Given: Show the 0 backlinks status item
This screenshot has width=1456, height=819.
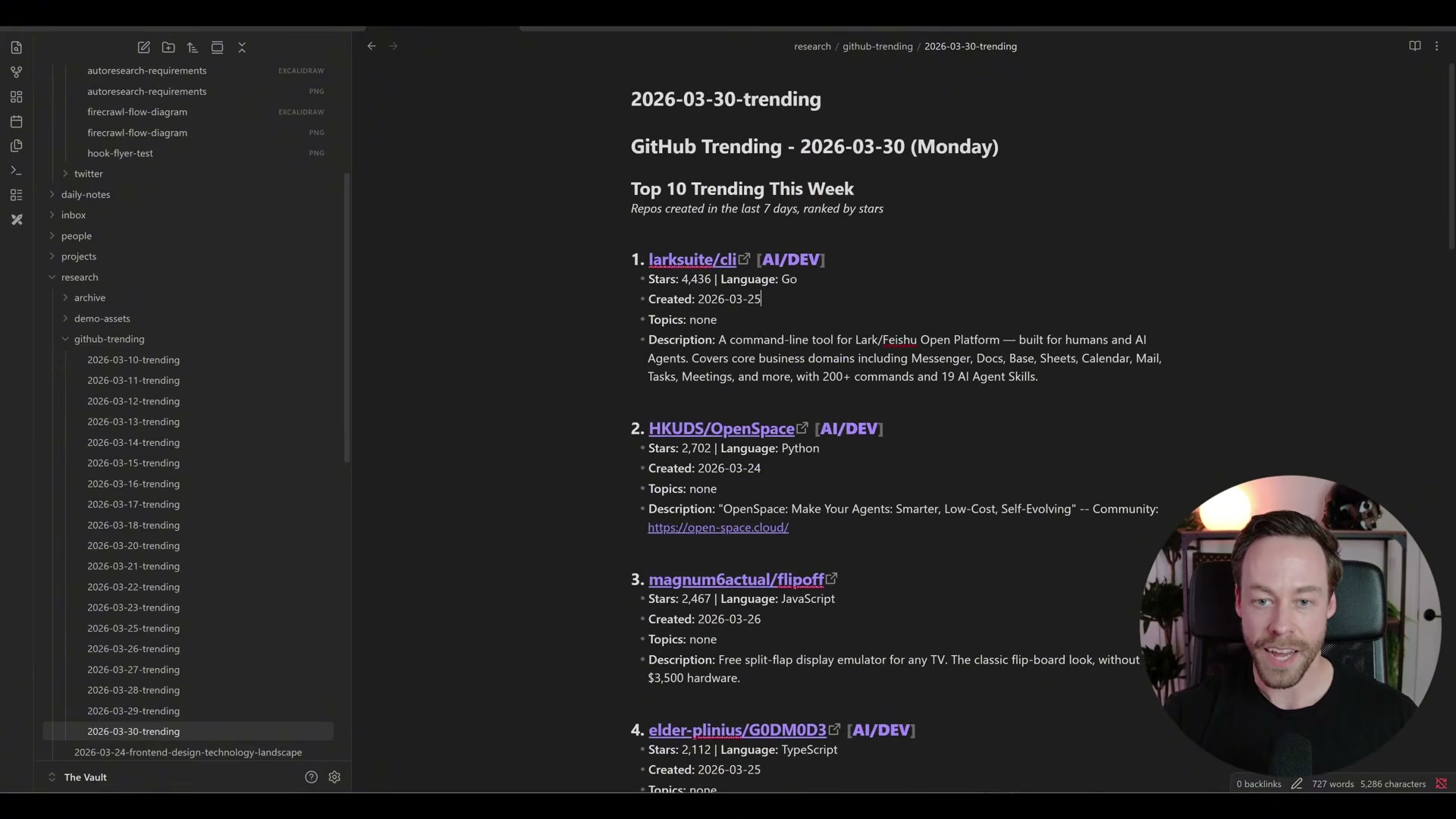Looking at the screenshot, I should pos(1258,784).
